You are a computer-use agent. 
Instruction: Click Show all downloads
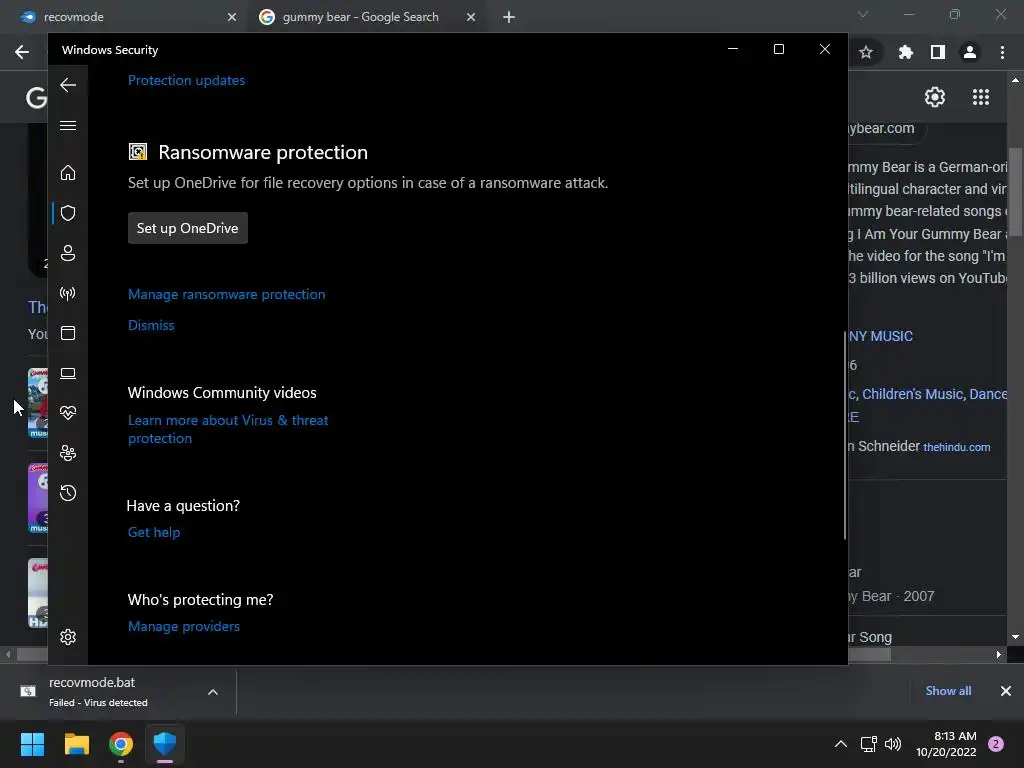click(x=948, y=691)
